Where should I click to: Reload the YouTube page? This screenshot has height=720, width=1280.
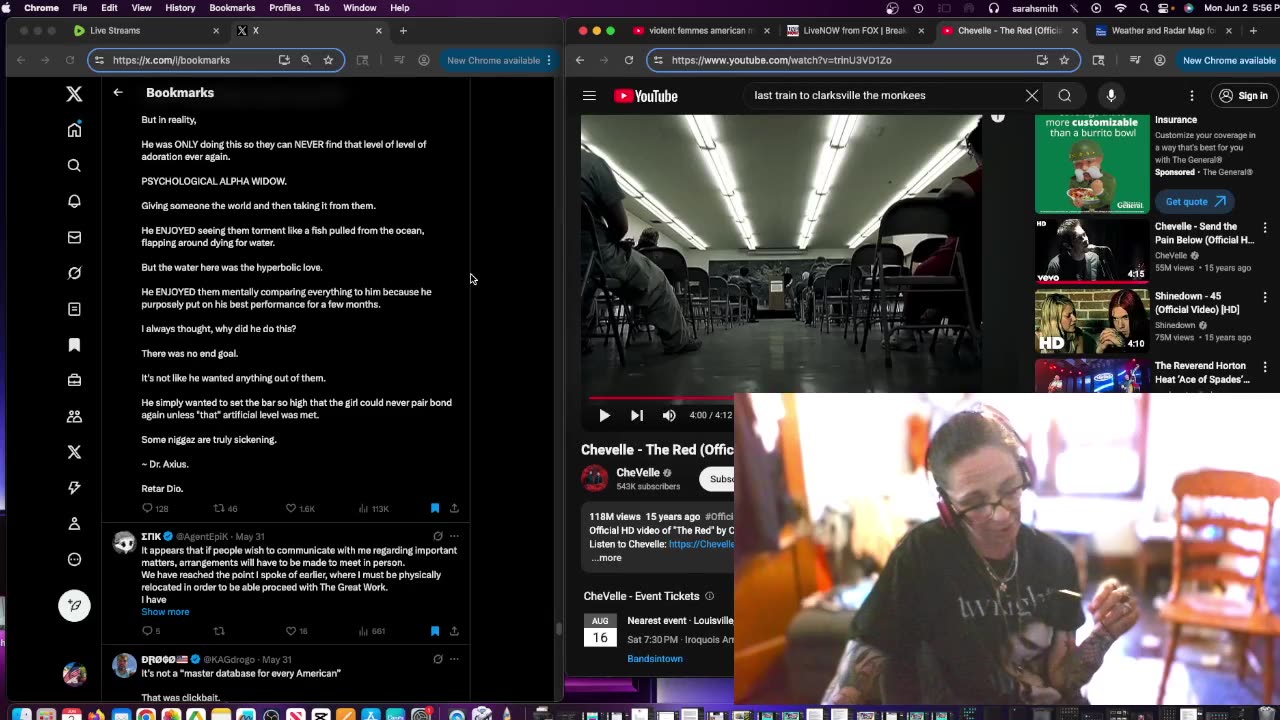click(x=628, y=60)
